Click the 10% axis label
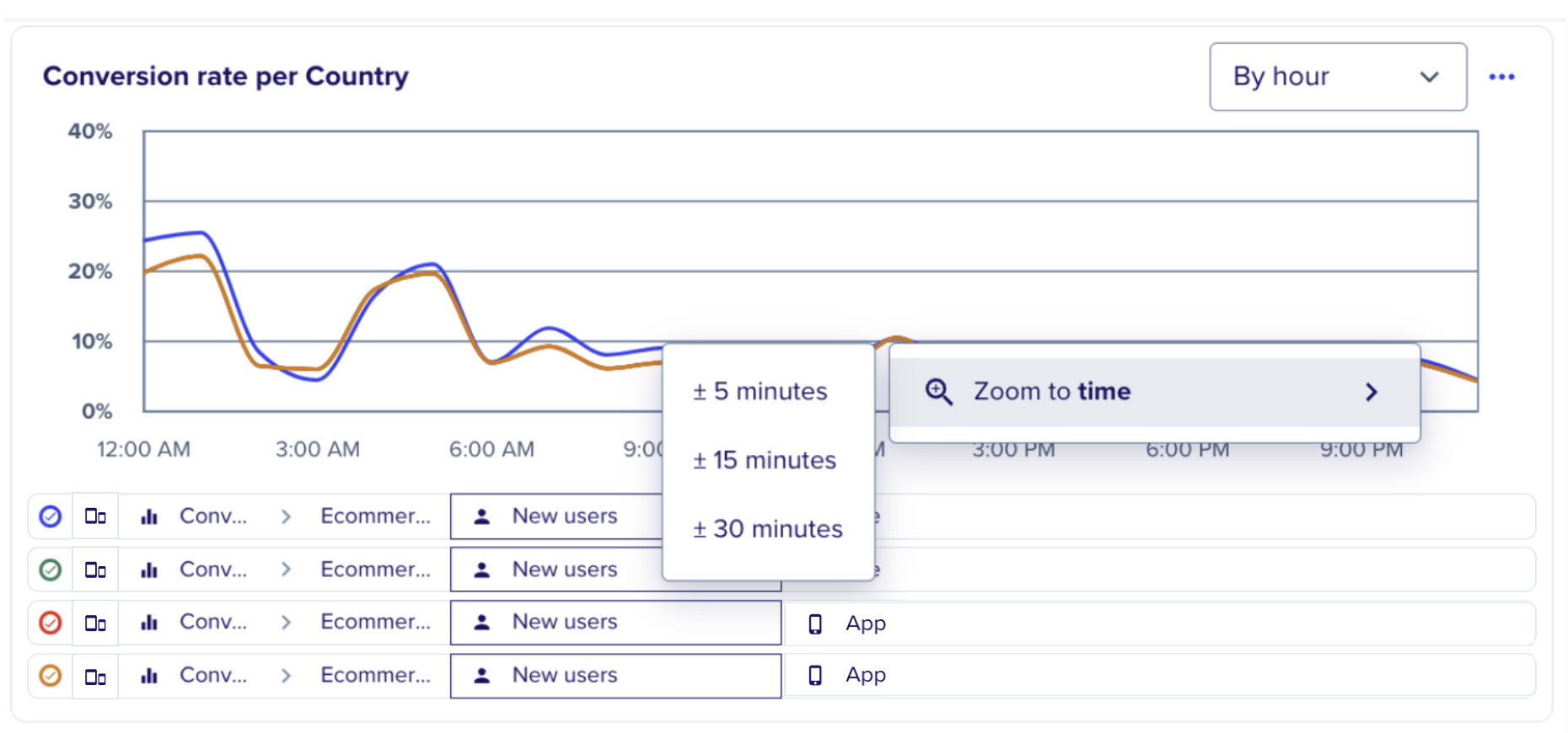The width and height of the screenshot is (1568, 733). [91, 341]
